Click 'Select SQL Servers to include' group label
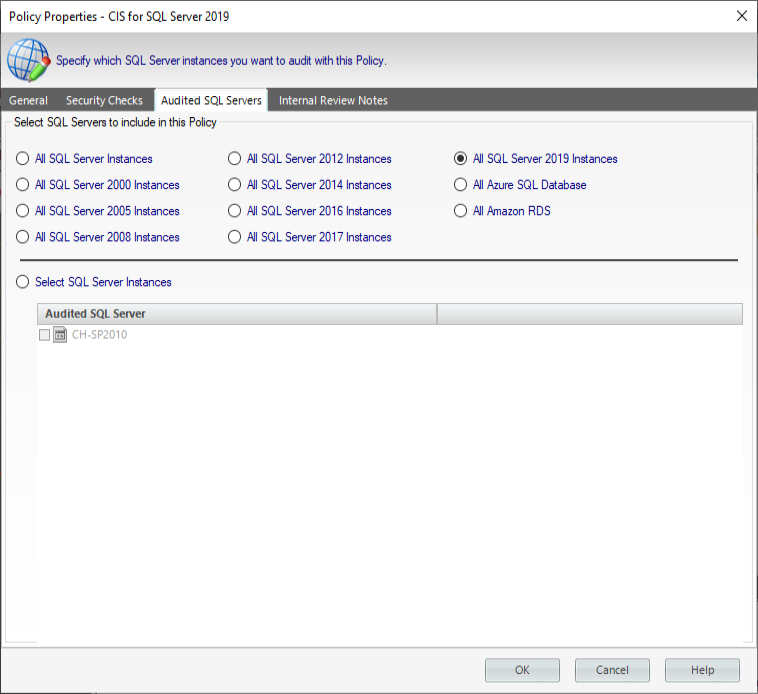The image size is (758, 694). click(115, 122)
